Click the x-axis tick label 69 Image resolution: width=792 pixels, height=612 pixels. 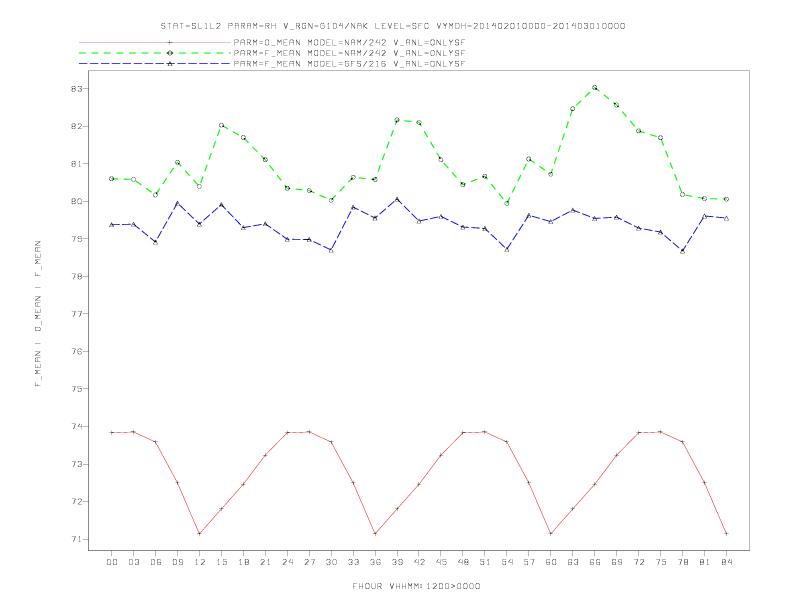pyautogui.click(x=617, y=562)
